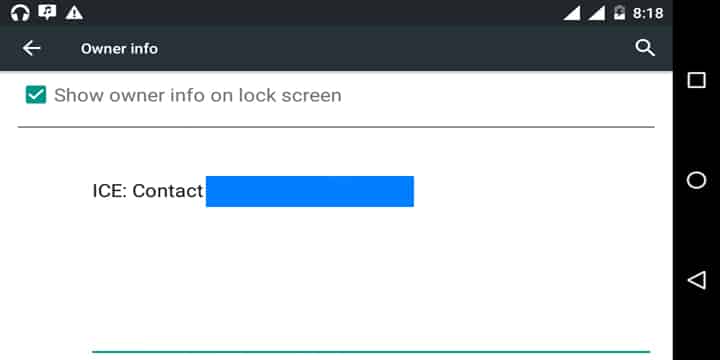Tap the second signal strength icon

click(596, 13)
